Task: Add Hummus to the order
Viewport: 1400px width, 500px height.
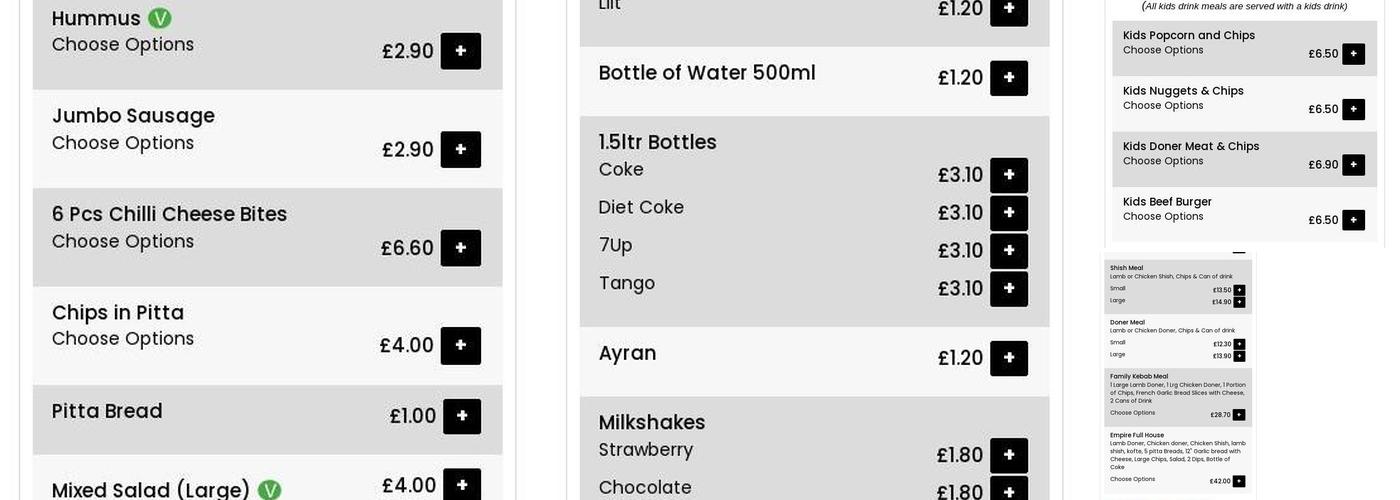Action: (x=460, y=51)
